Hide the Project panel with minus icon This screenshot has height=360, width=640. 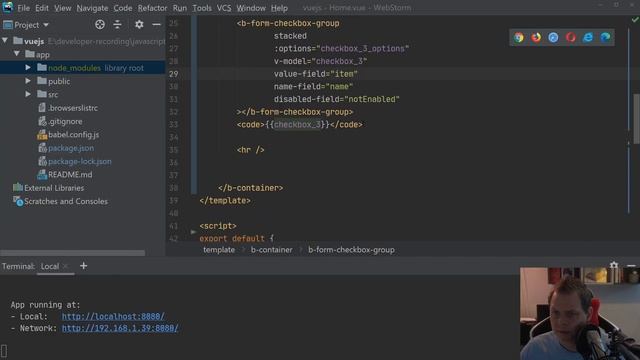click(x=156, y=24)
